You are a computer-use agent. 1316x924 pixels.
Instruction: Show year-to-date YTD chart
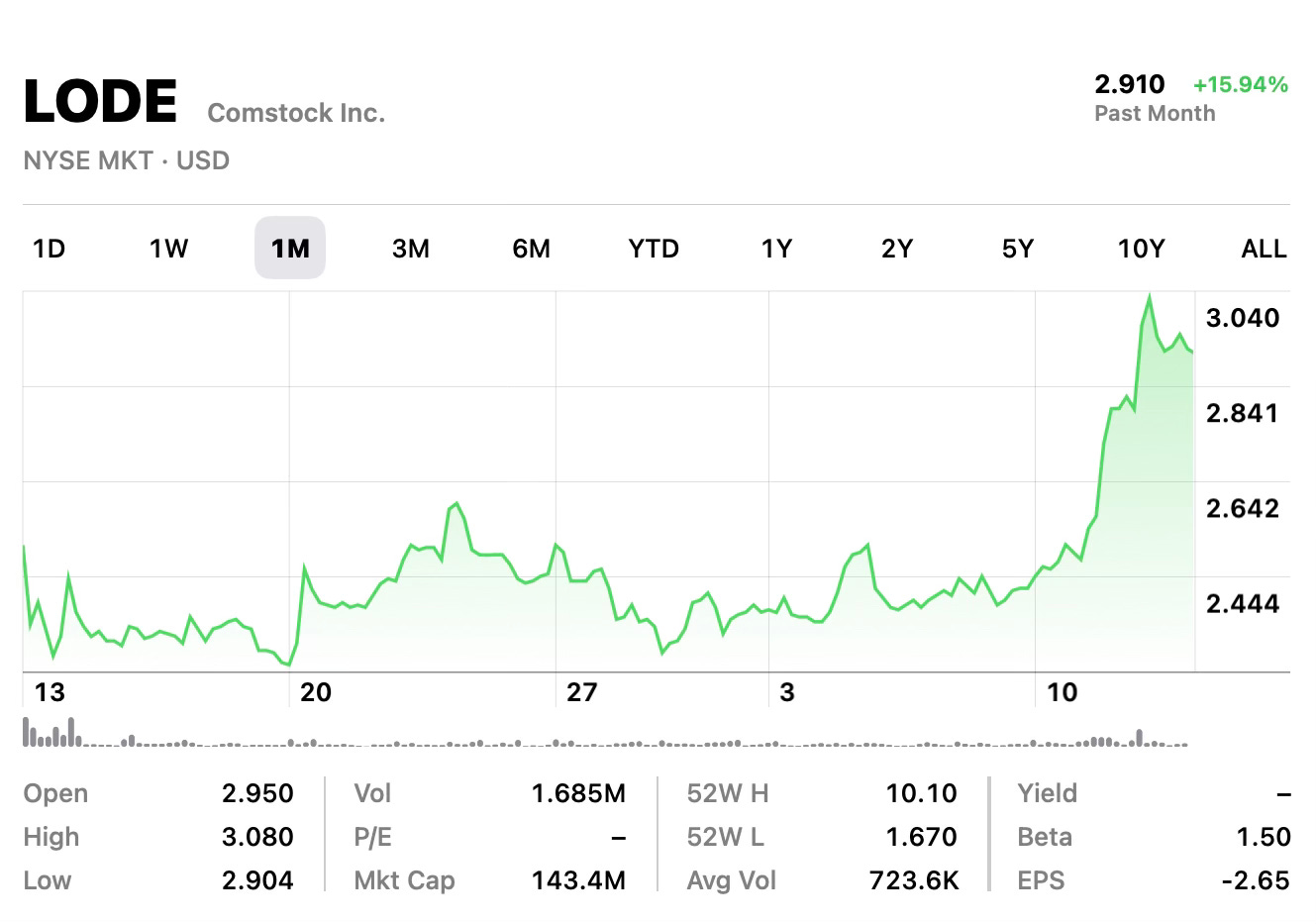tap(654, 248)
